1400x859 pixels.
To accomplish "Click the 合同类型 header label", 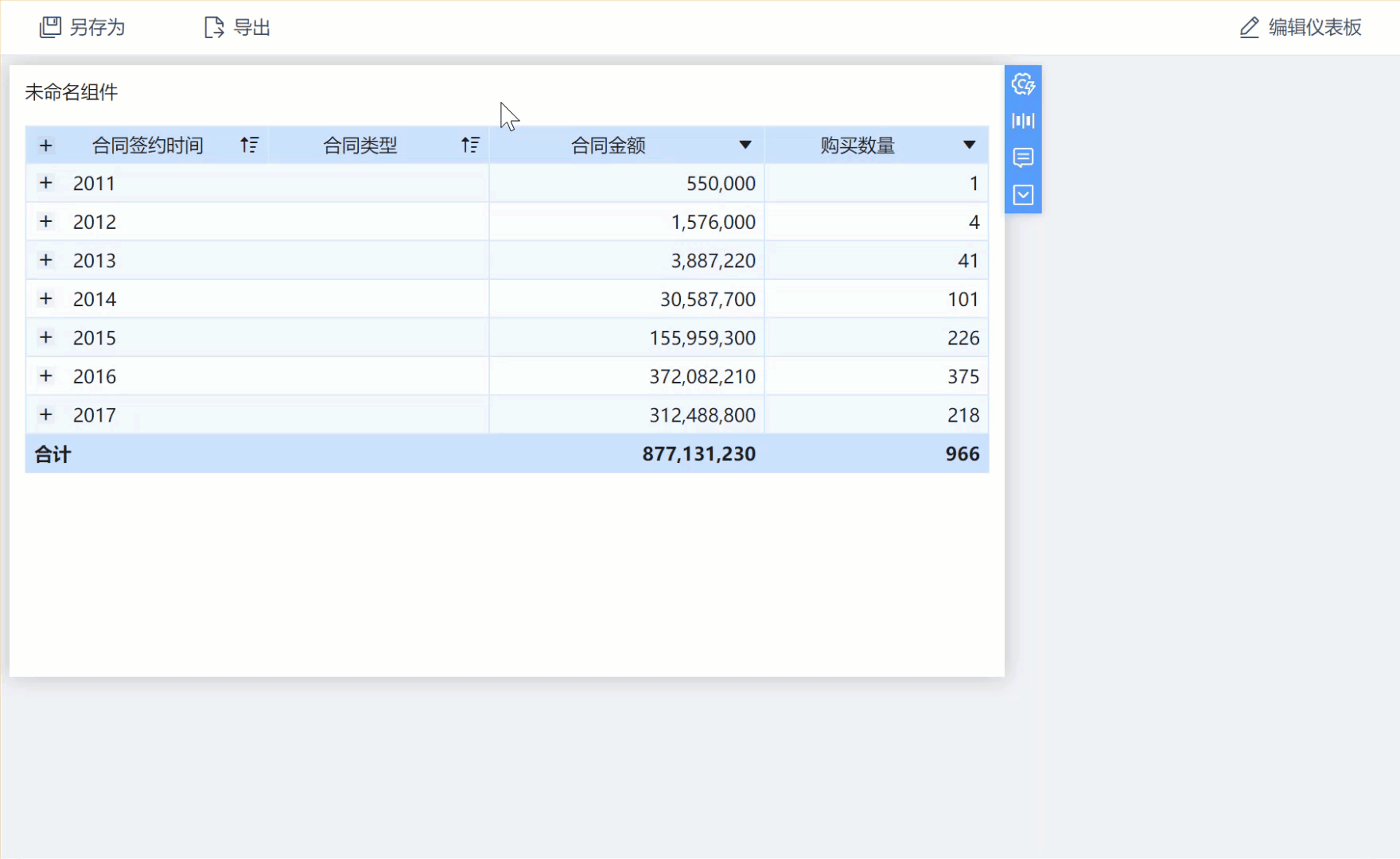I will coord(360,146).
